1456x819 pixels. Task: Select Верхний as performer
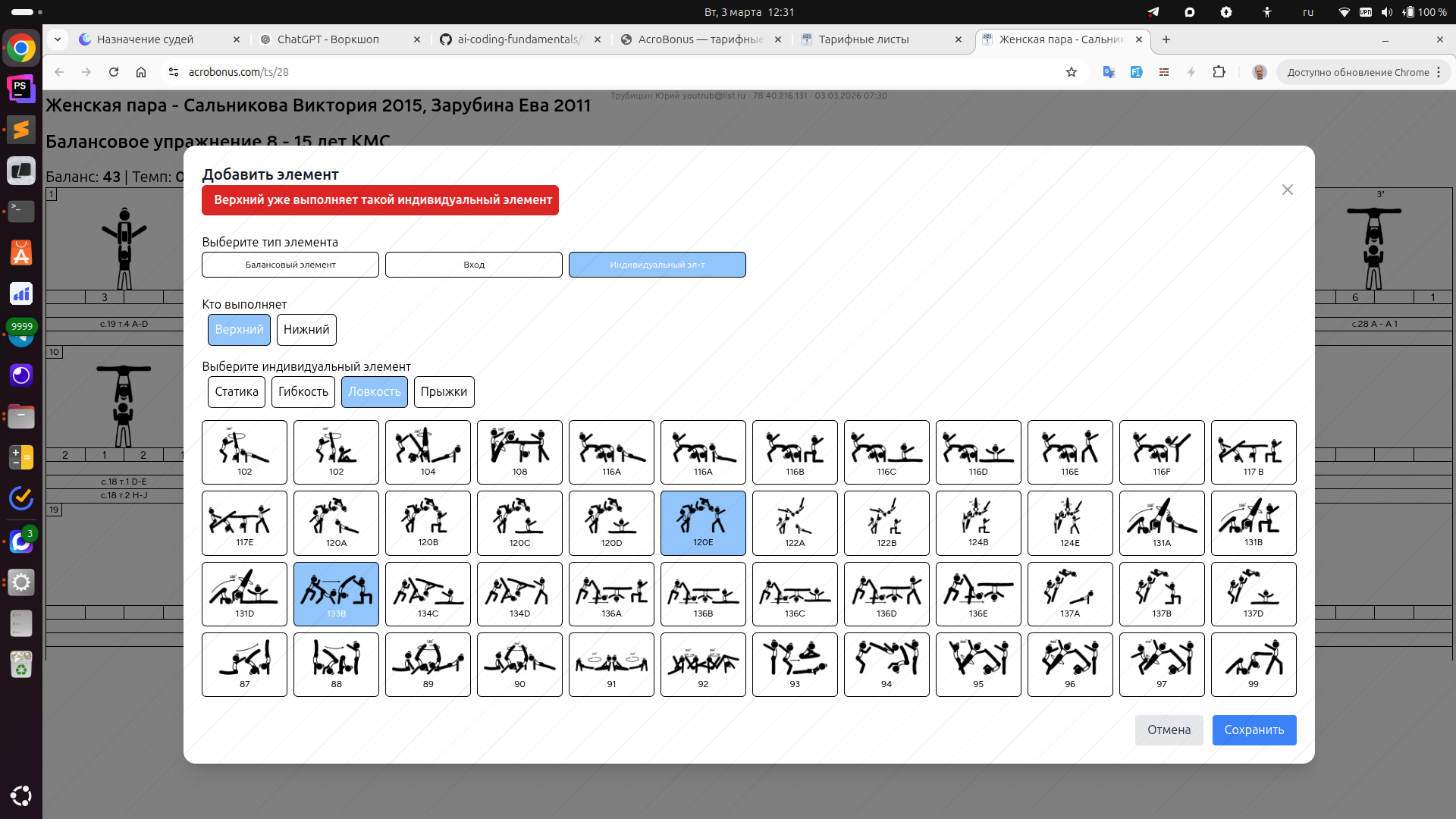tap(239, 330)
